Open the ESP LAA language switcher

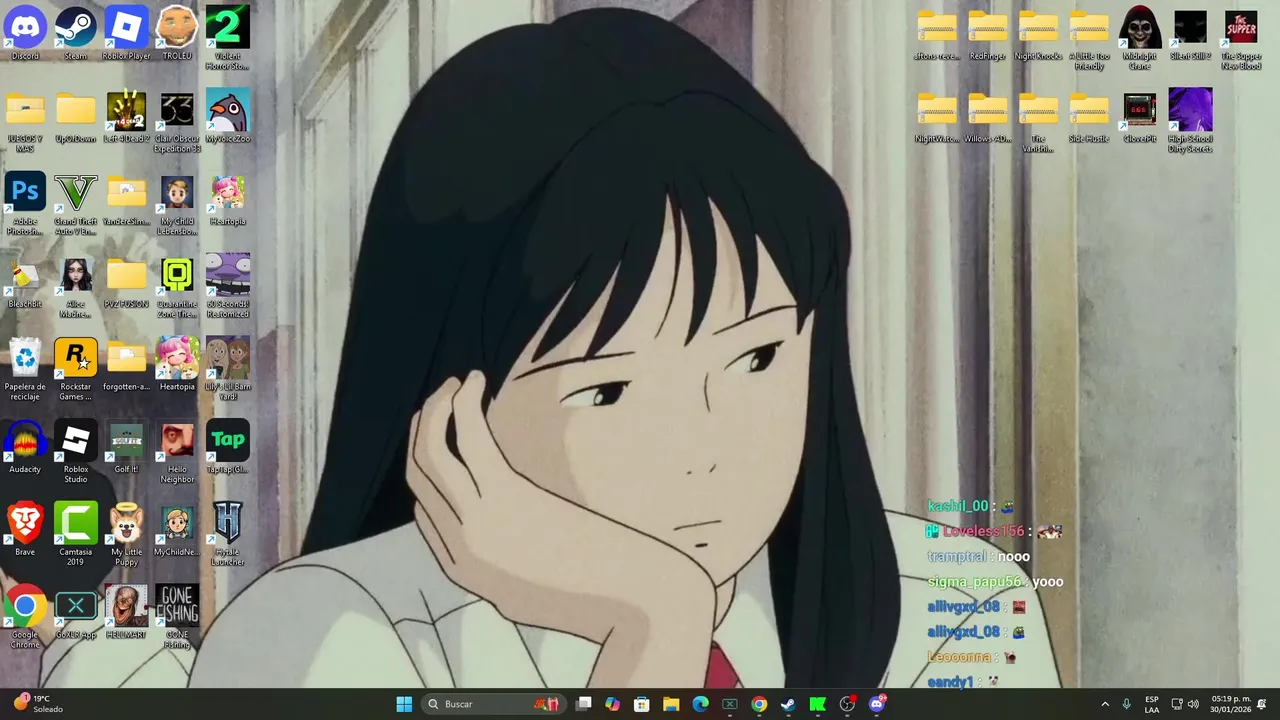(1152, 704)
